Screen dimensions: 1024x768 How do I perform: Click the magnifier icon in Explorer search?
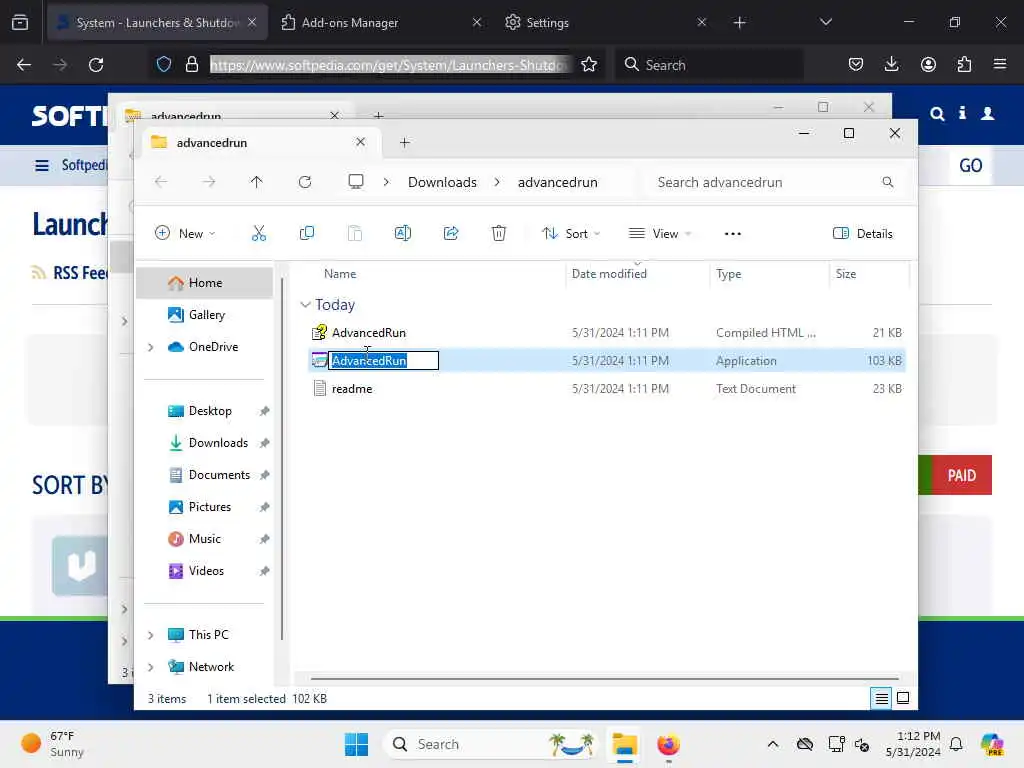pos(888,182)
